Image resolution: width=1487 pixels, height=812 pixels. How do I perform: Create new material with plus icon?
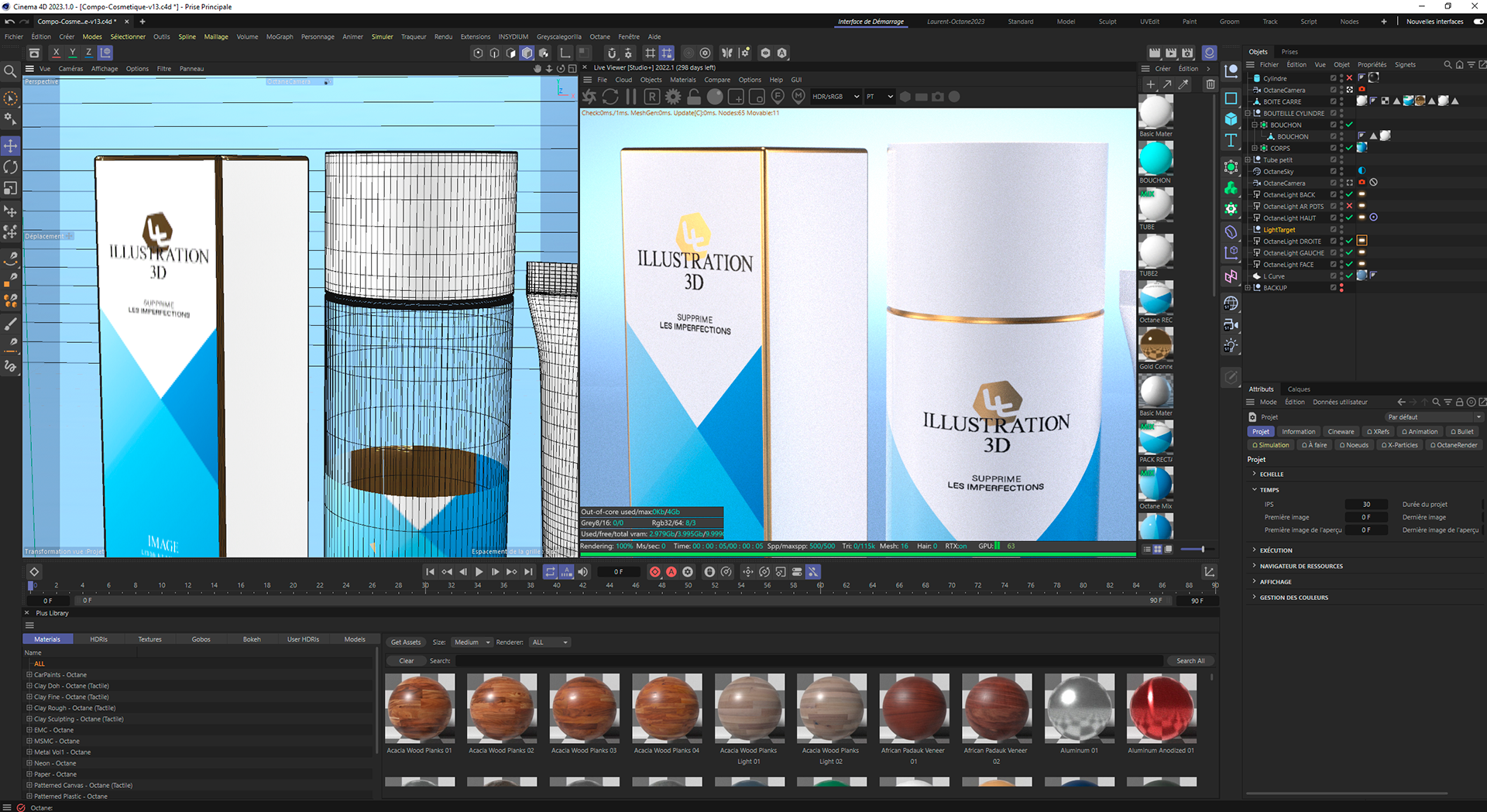[1151, 84]
